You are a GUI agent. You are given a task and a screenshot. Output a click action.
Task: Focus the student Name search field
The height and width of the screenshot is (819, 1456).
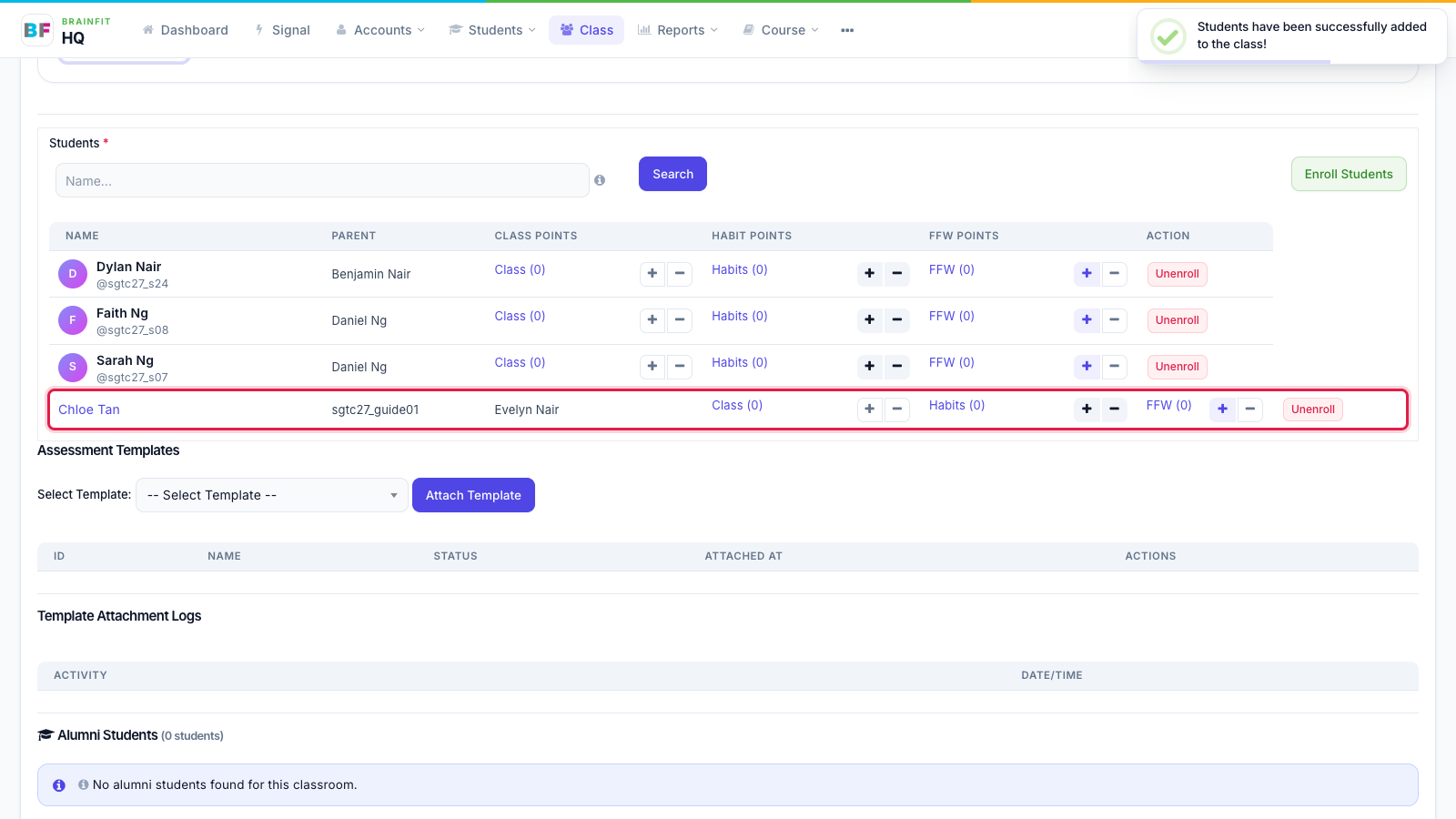point(322,180)
